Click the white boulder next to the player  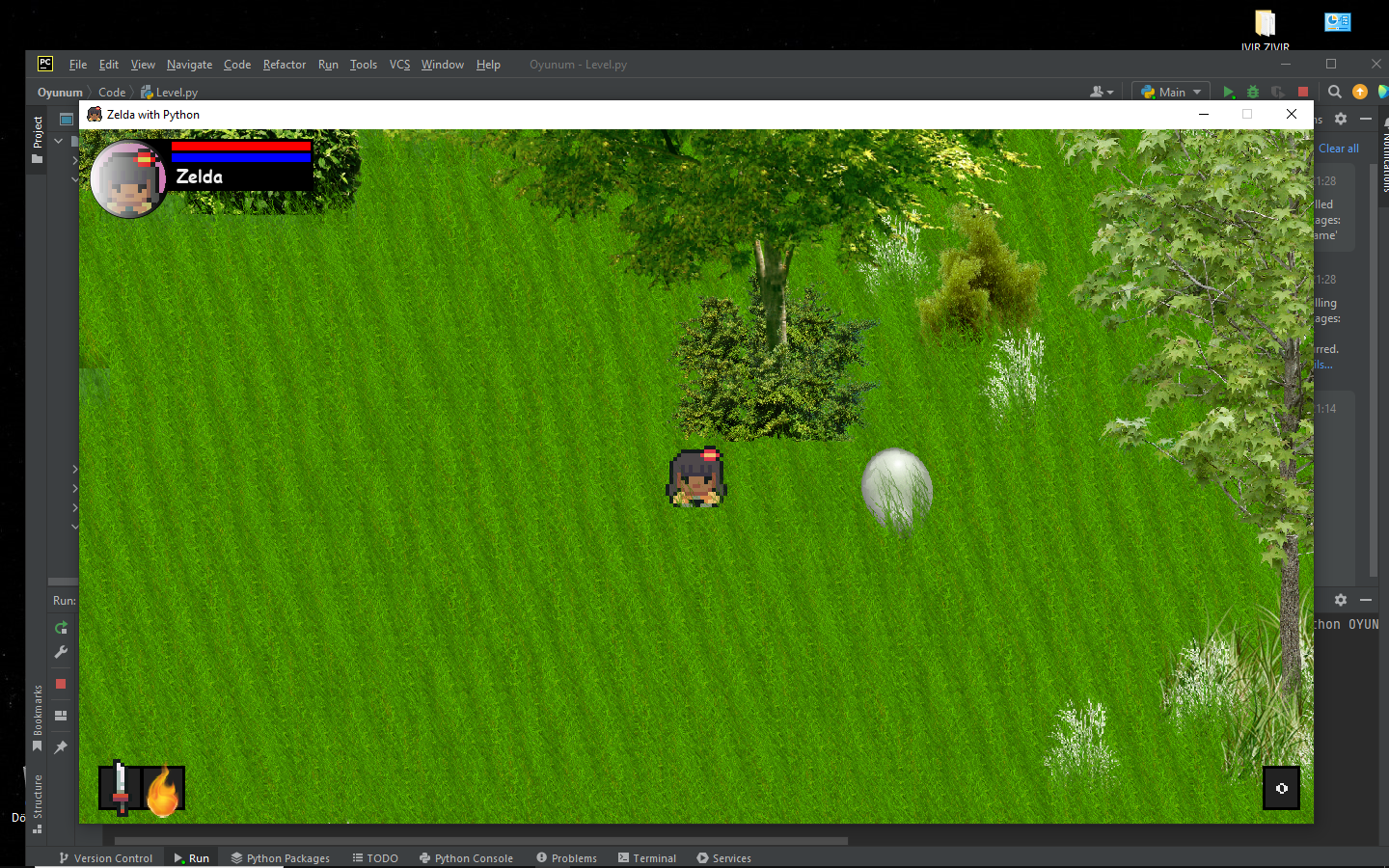click(x=897, y=490)
